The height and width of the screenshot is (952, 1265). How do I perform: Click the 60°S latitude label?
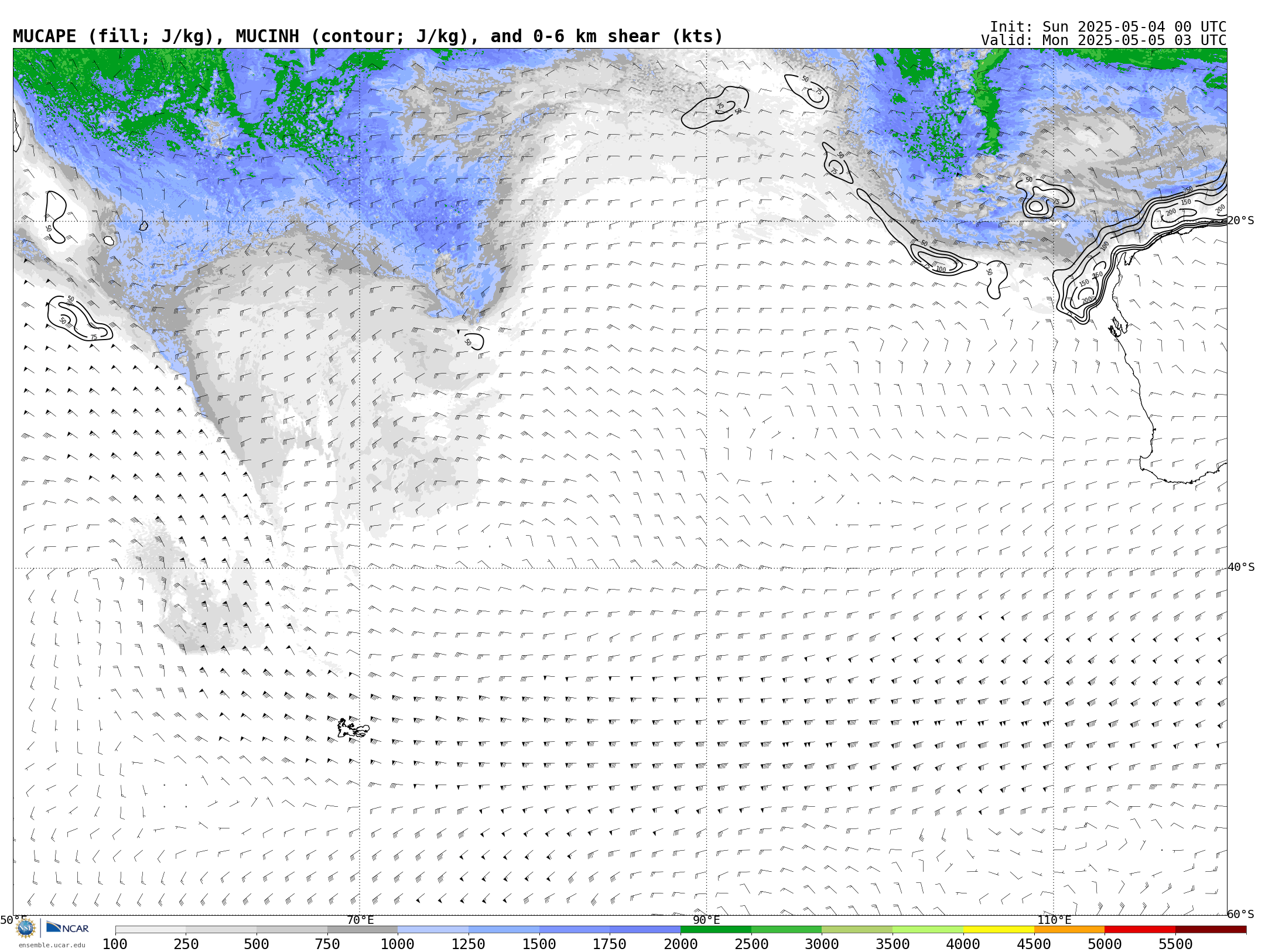[x=1241, y=915]
